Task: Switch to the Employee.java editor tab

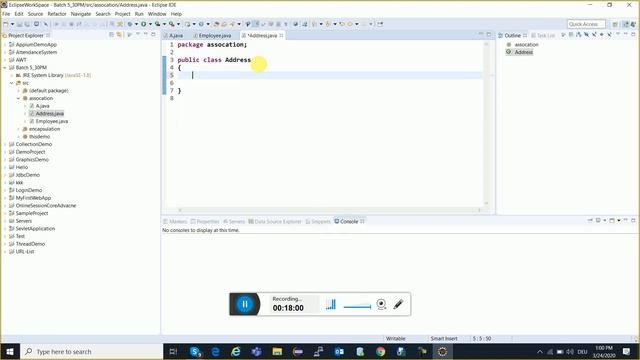Action: click(x=213, y=36)
